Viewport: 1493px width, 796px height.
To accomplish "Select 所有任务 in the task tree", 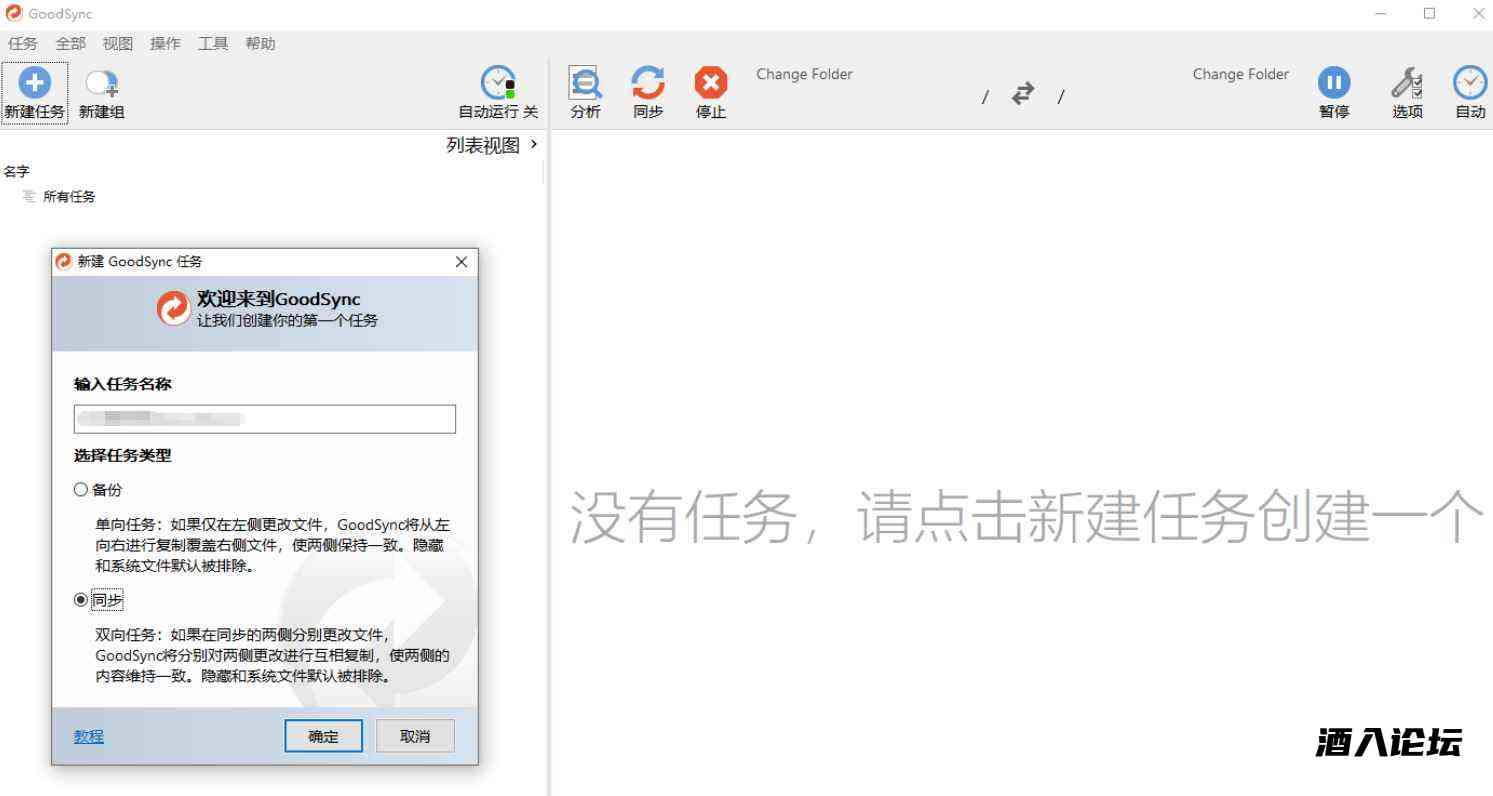I will [x=69, y=197].
